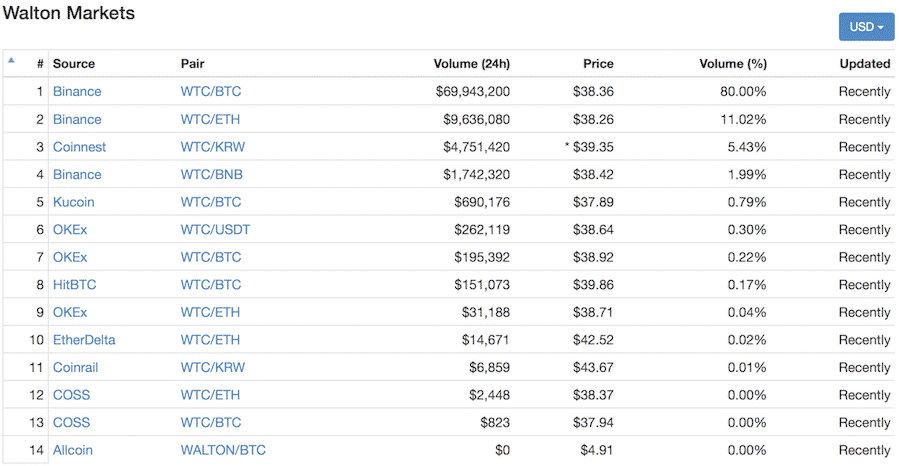The width and height of the screenshot is (899, 466).
Task: Select the Walton Markets heading
Action: pyautogui.click(x=69, y=13)
